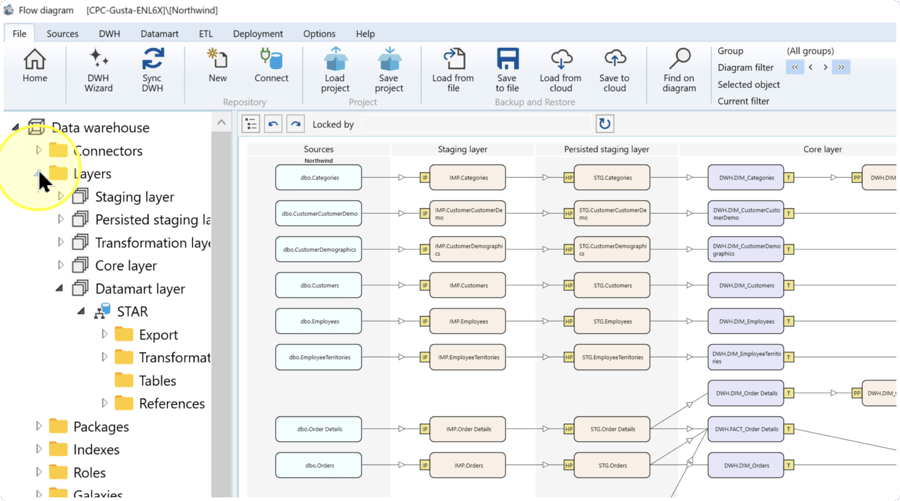900x501 pixels.
Task: Launch the DWH Wizard
Action: point(98,70)
